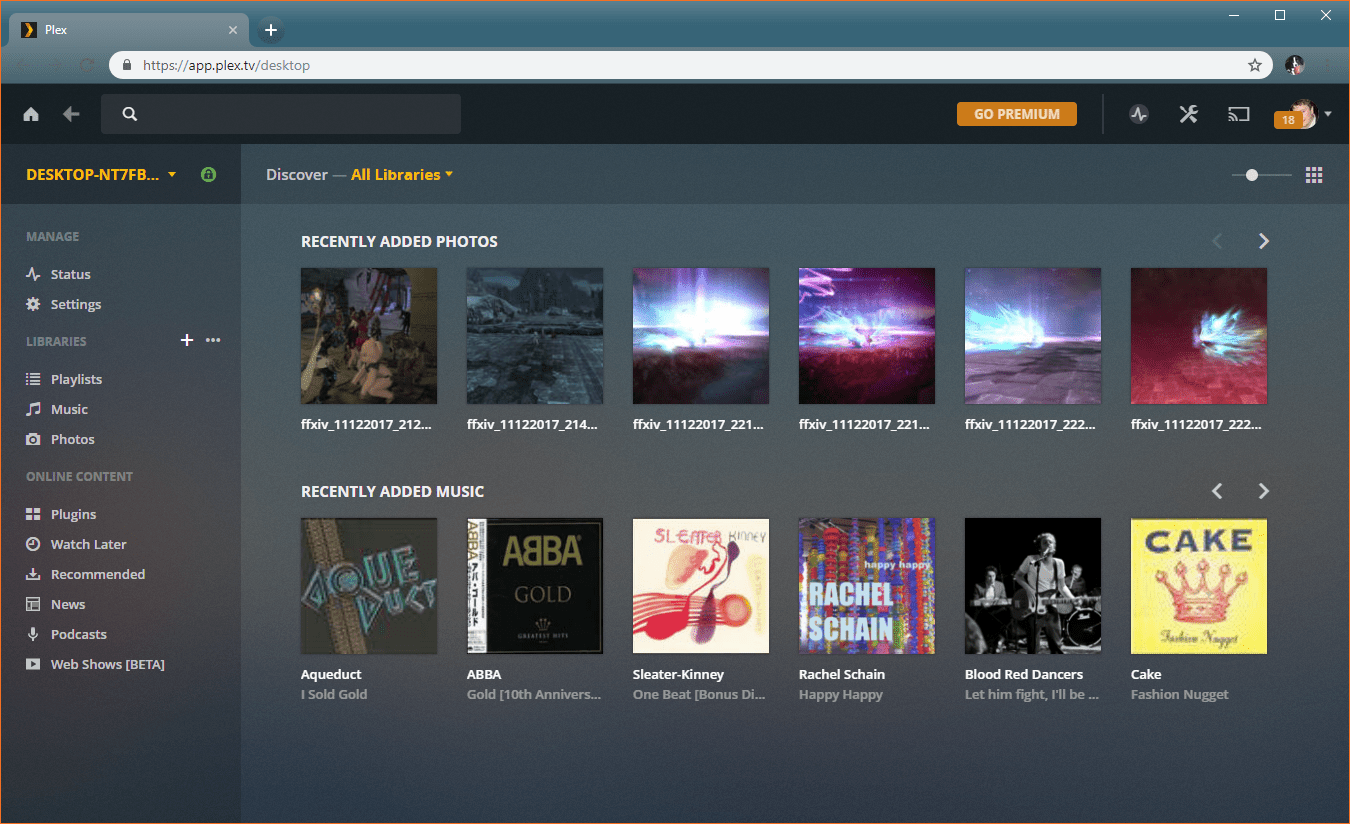The height and width of the screenshot is (824, 1350).
Task: Open the All Libraries dropdown
Action: [402, 174]
